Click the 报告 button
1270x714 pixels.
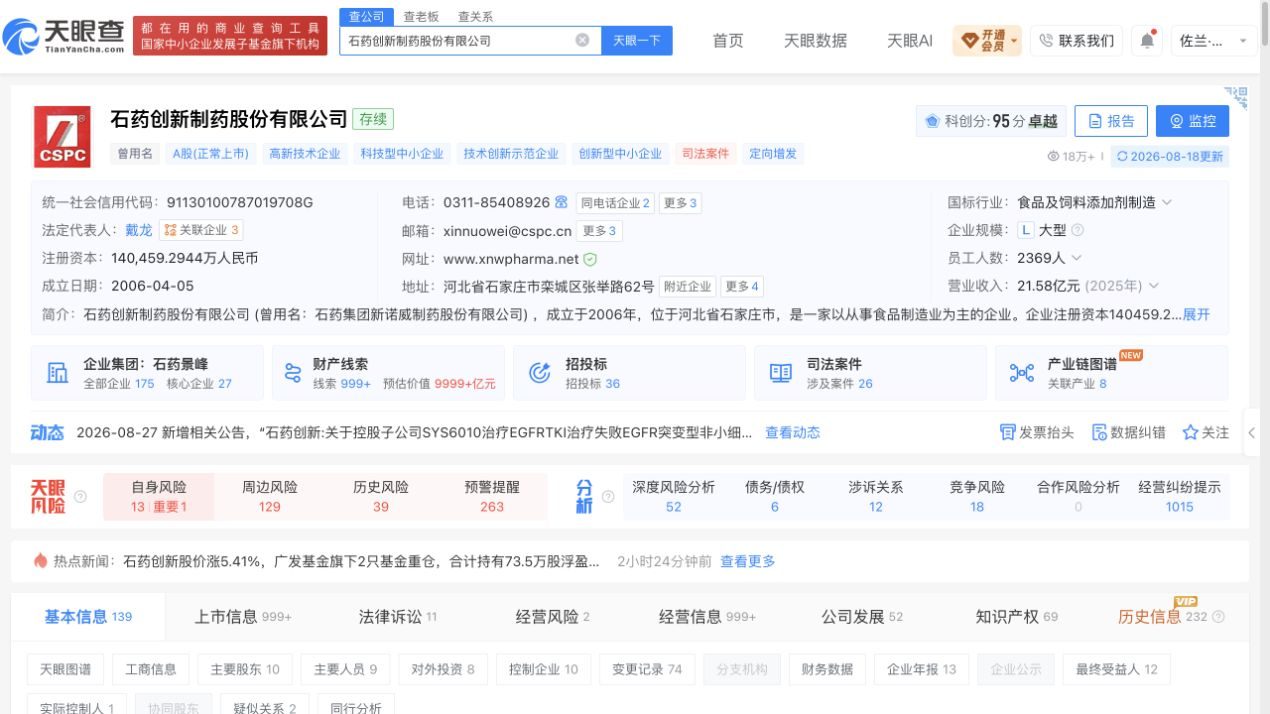[1111, 121]
